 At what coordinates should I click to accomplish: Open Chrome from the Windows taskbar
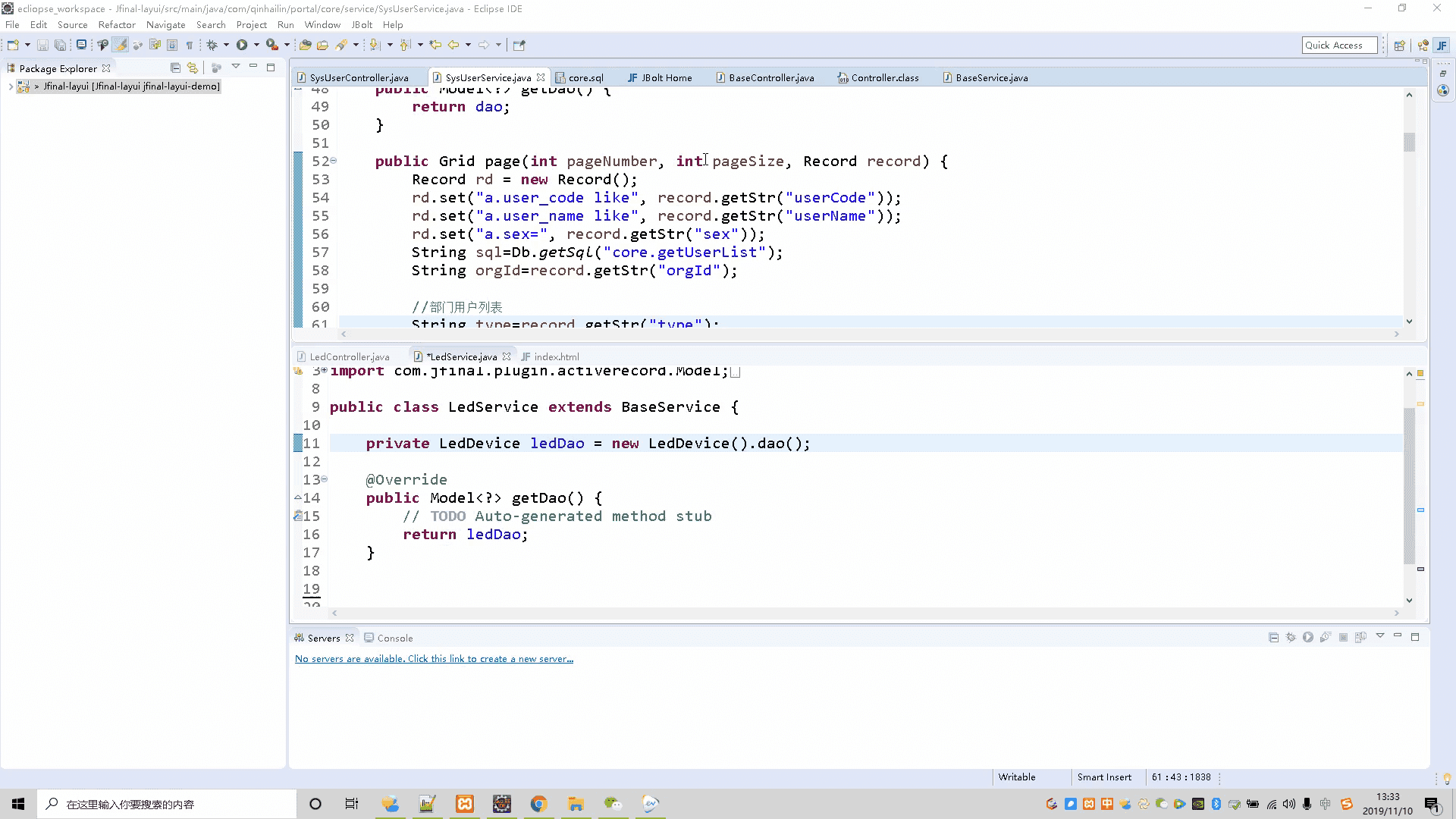(538, 804)
